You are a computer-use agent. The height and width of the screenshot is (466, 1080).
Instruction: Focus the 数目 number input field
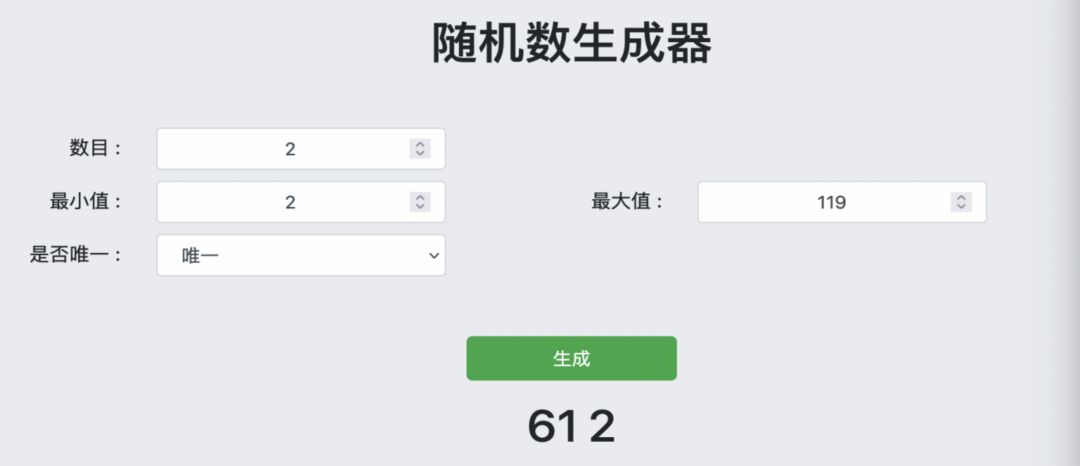click(290, 149)
